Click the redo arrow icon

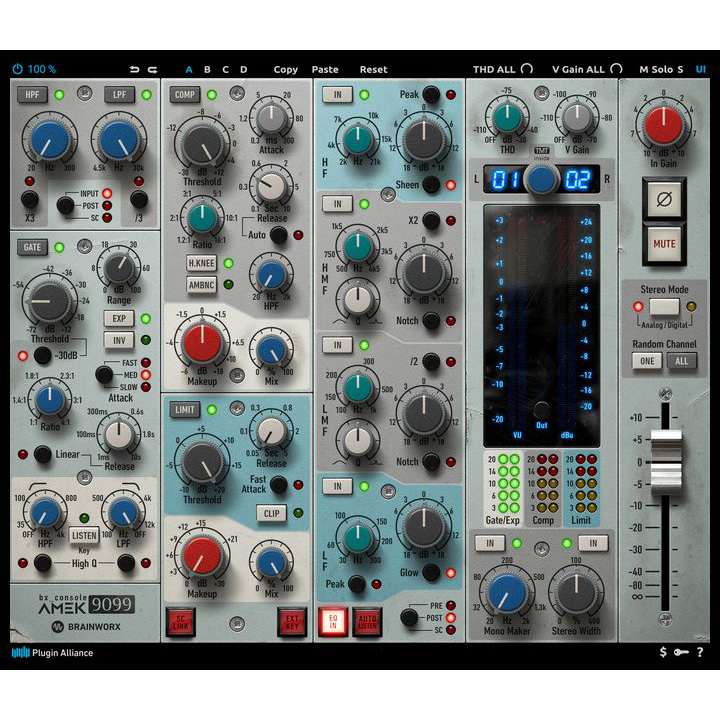152,69
